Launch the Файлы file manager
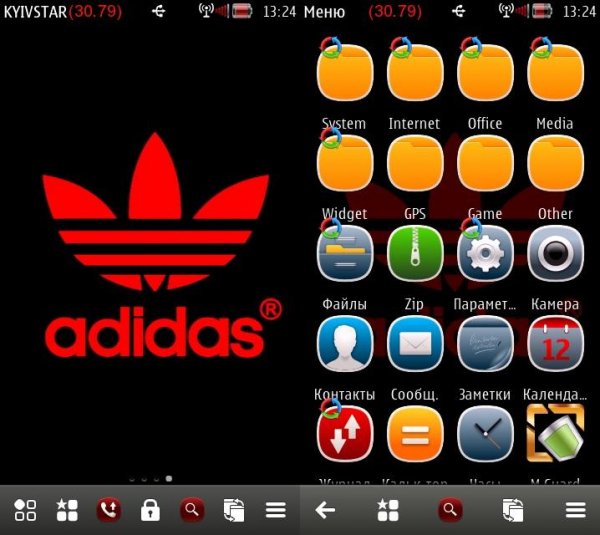600x535 pixels. pyautogui.click(x=345, y=253)
